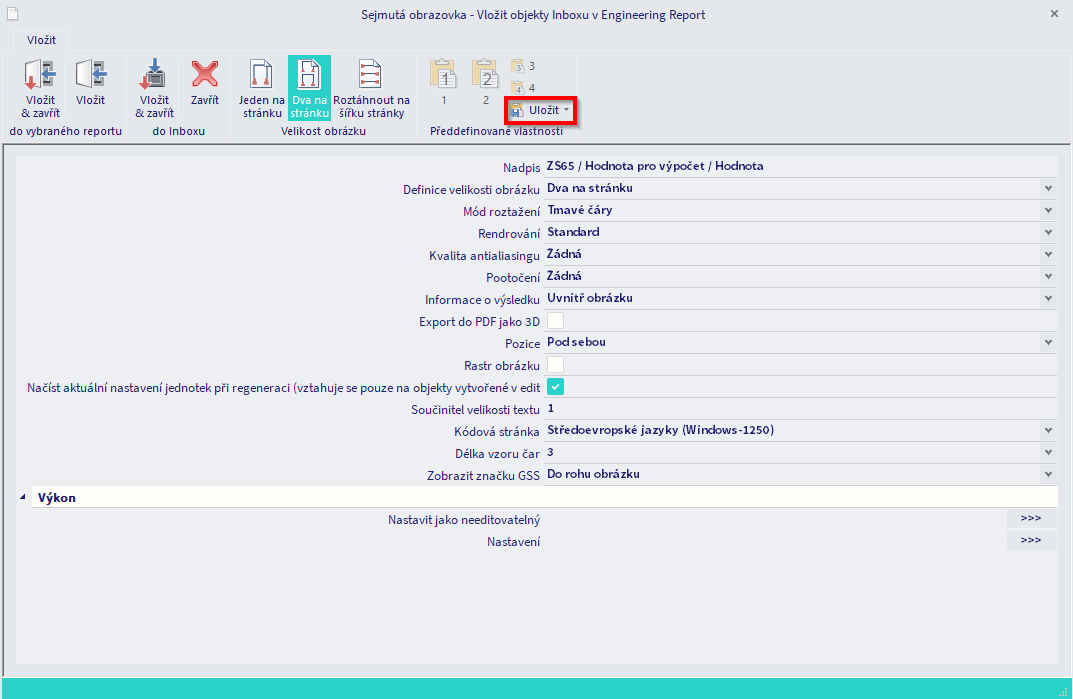The image size is (1073, 699).
Task: Open the Uložit dropdown in Předdefinované vlastnosti
Action: 566,110
